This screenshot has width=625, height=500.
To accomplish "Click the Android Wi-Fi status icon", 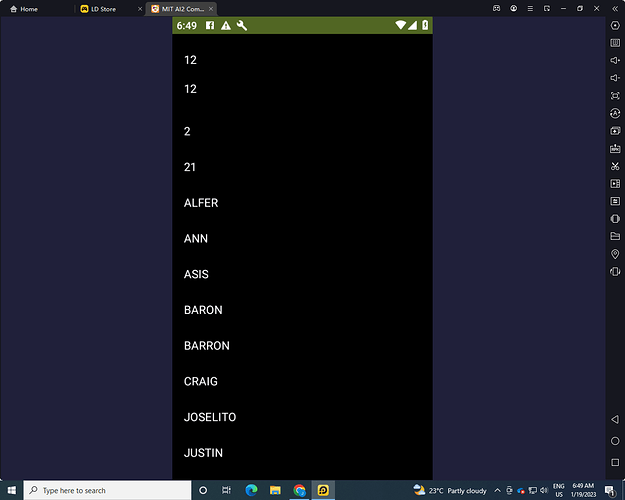I will coord(400,25).
